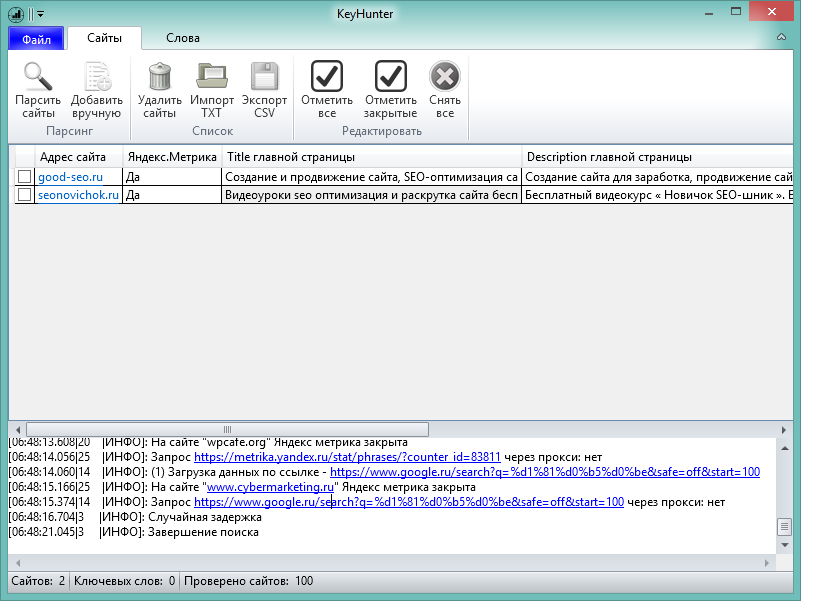Select the Сайты tab

[x=105, y=38]
